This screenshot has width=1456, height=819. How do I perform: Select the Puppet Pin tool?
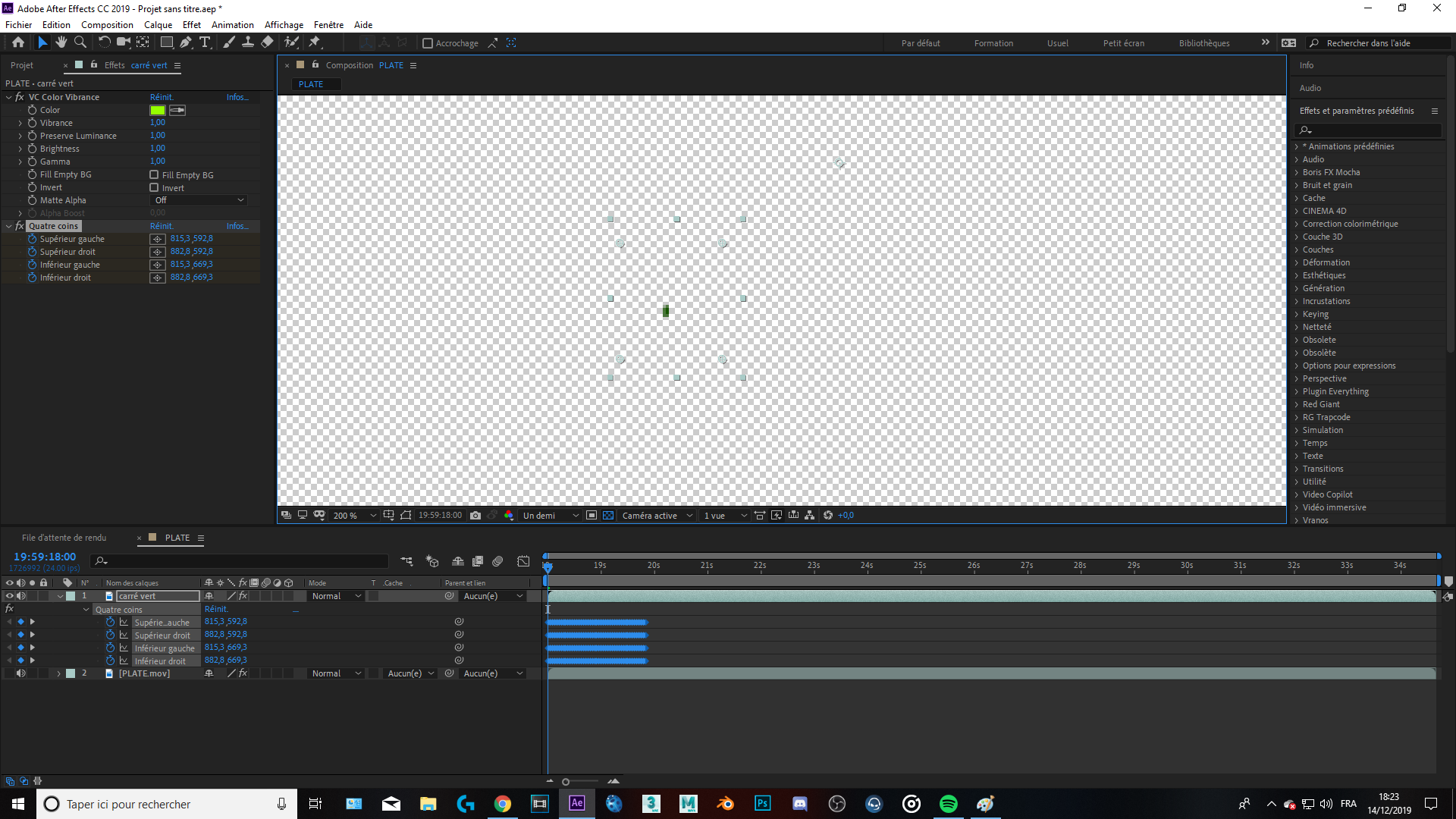tap(315, 42)
